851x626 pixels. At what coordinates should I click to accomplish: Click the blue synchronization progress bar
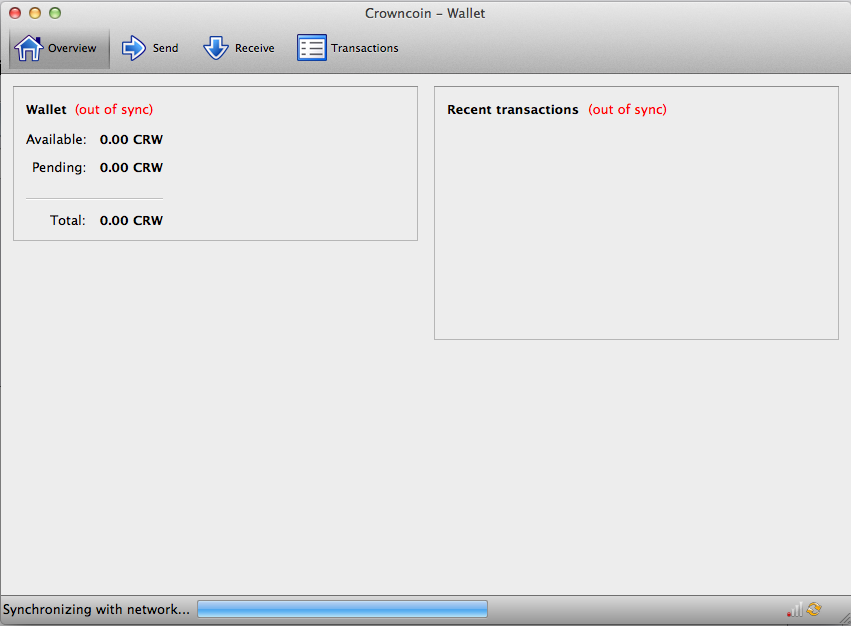pyautogui.click(x=342, y=609)
